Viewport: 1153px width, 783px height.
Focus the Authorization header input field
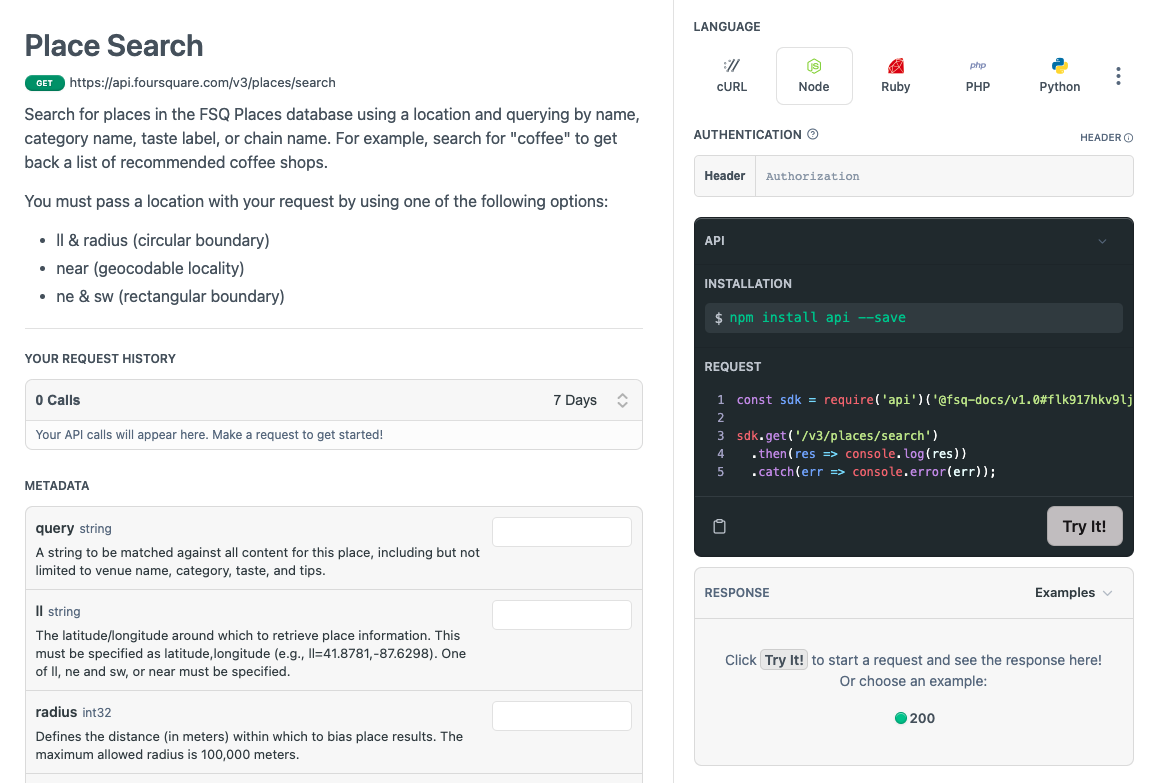944,176
